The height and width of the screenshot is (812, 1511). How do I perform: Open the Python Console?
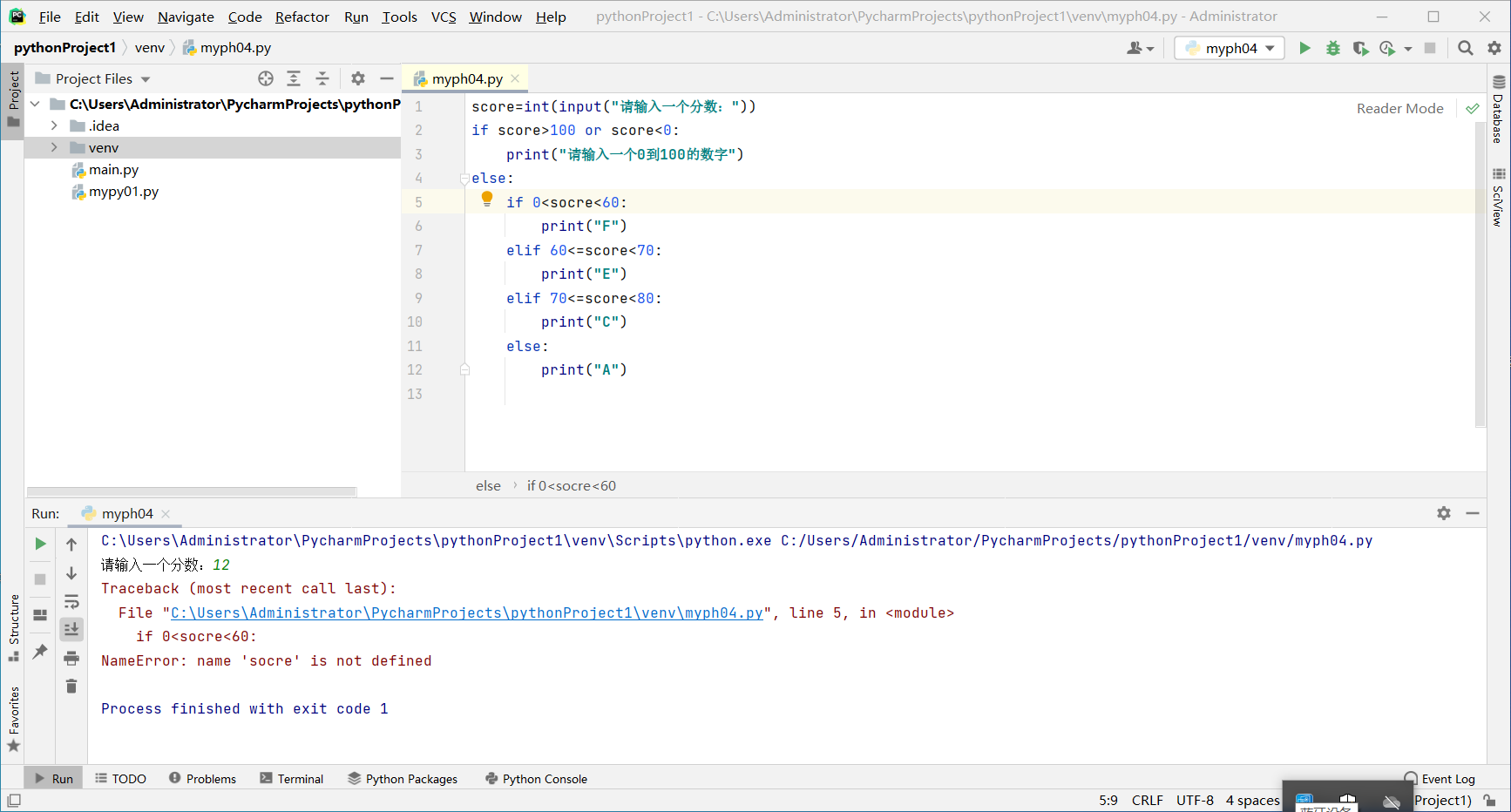click(x=536, y=778)
